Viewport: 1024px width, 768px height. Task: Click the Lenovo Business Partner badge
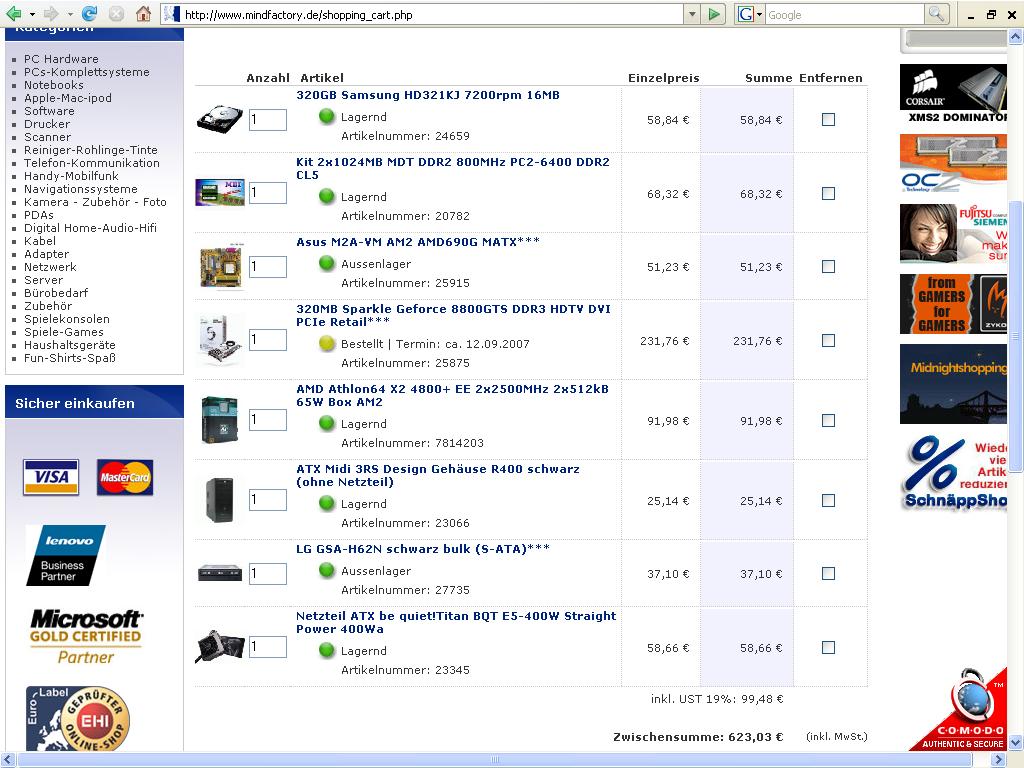pyautogui.click(x=65, y=555)
